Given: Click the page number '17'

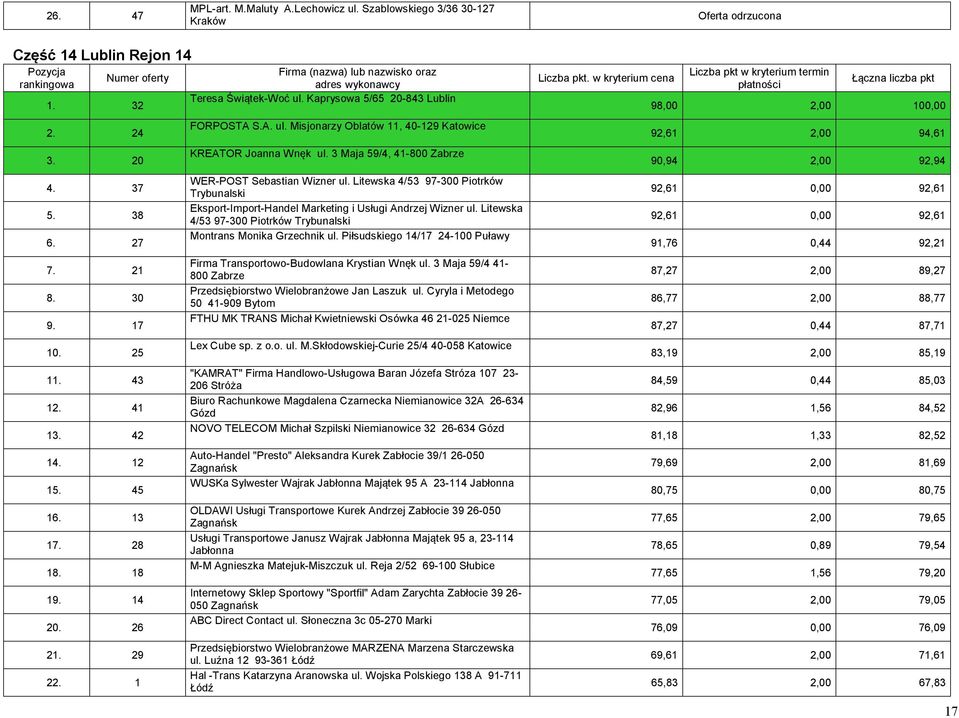Looking at the screenshot, I should [950, 711].
